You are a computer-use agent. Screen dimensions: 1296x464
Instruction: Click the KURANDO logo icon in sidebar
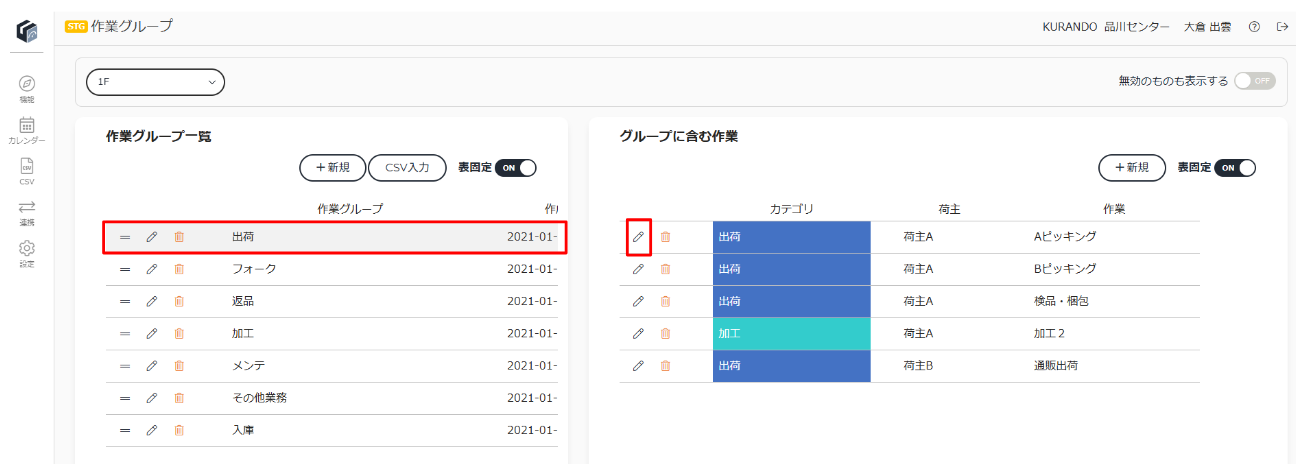tap(27, 31)
